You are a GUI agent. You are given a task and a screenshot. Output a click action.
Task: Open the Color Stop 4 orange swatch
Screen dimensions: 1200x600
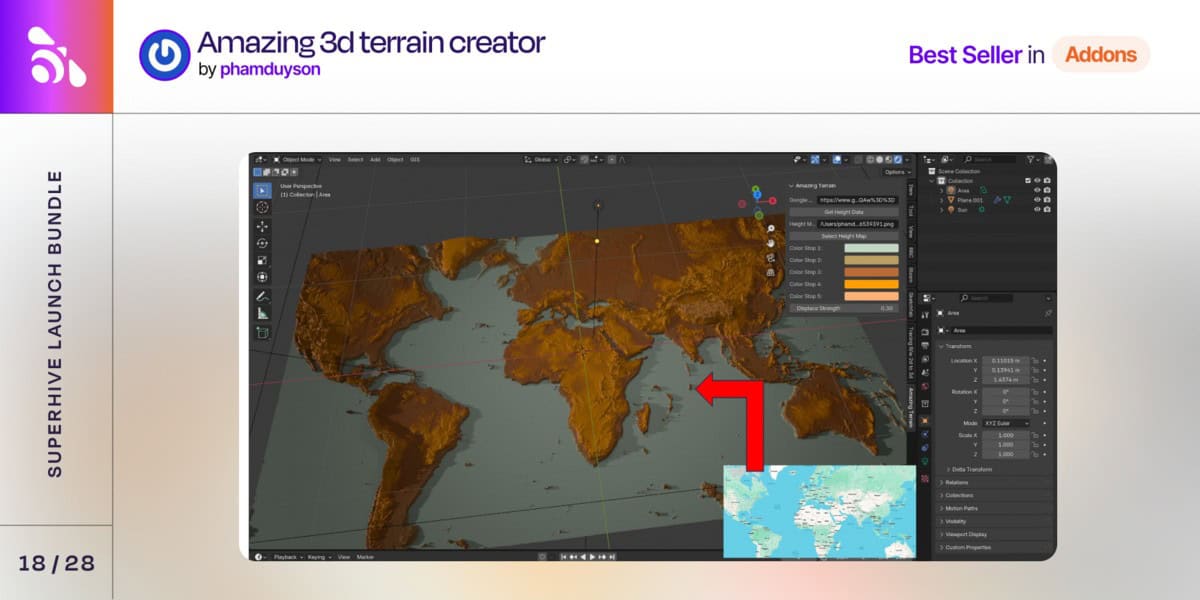[871, 284]
